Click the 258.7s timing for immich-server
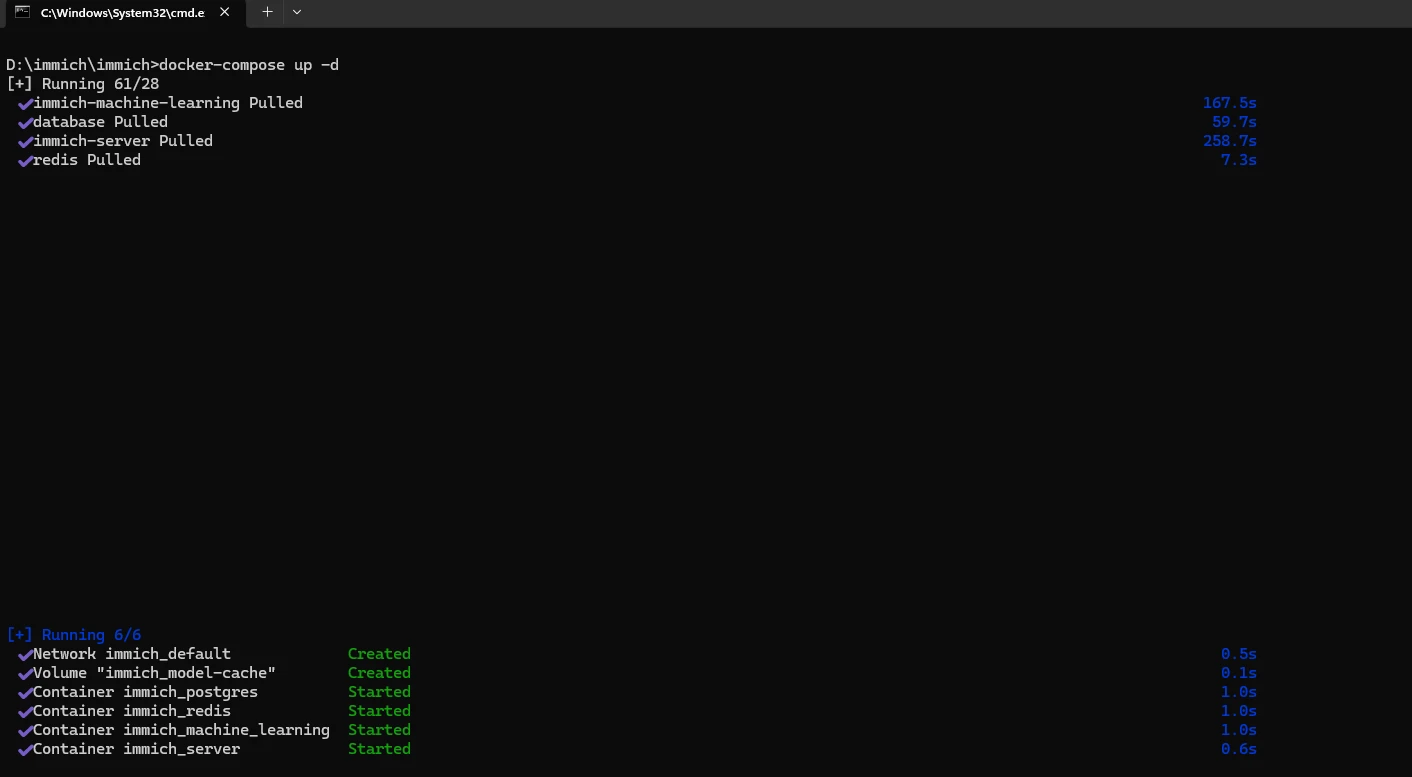 tap(1229, 141)
